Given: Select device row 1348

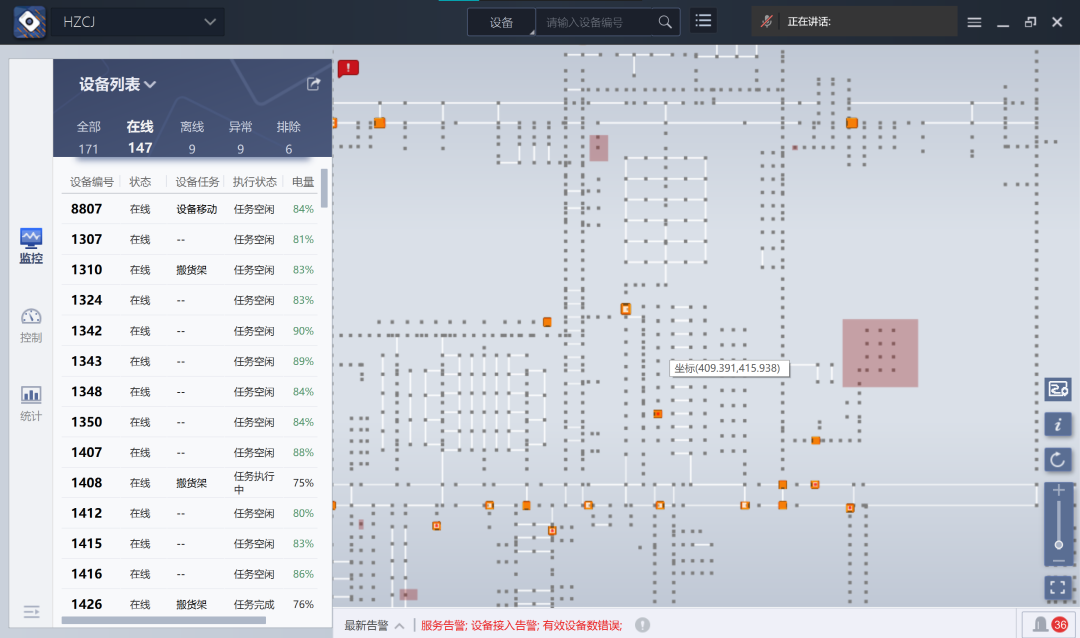Looking at the screenshot, I should 190,391.
